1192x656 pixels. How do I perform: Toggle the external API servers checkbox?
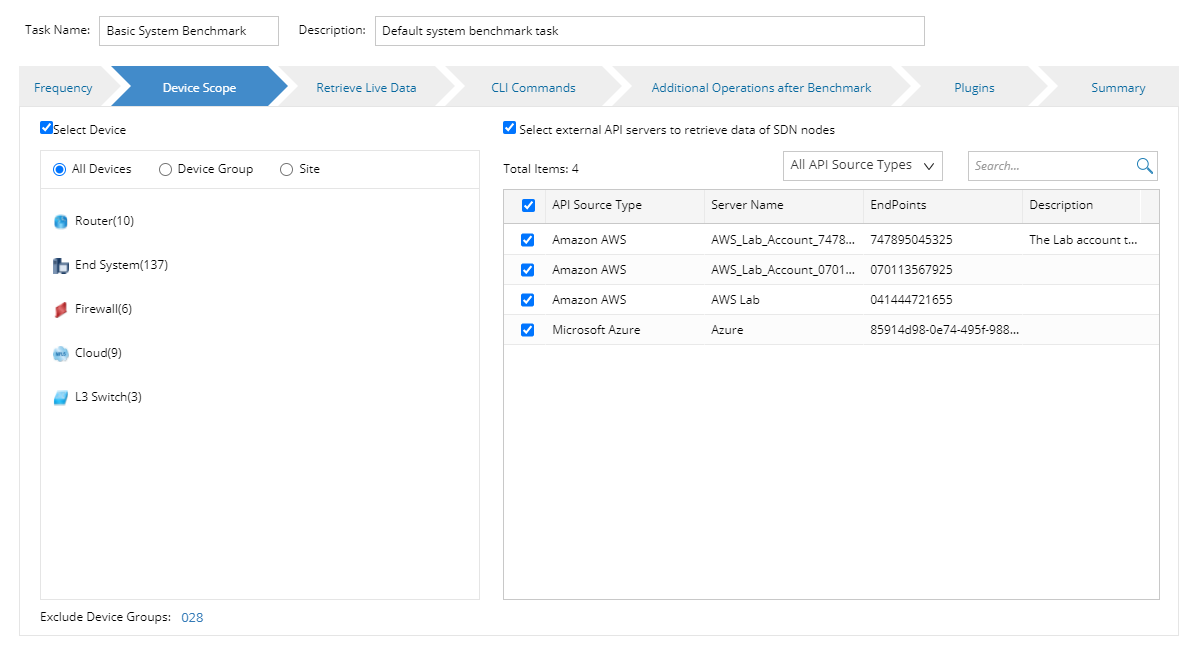510,128
